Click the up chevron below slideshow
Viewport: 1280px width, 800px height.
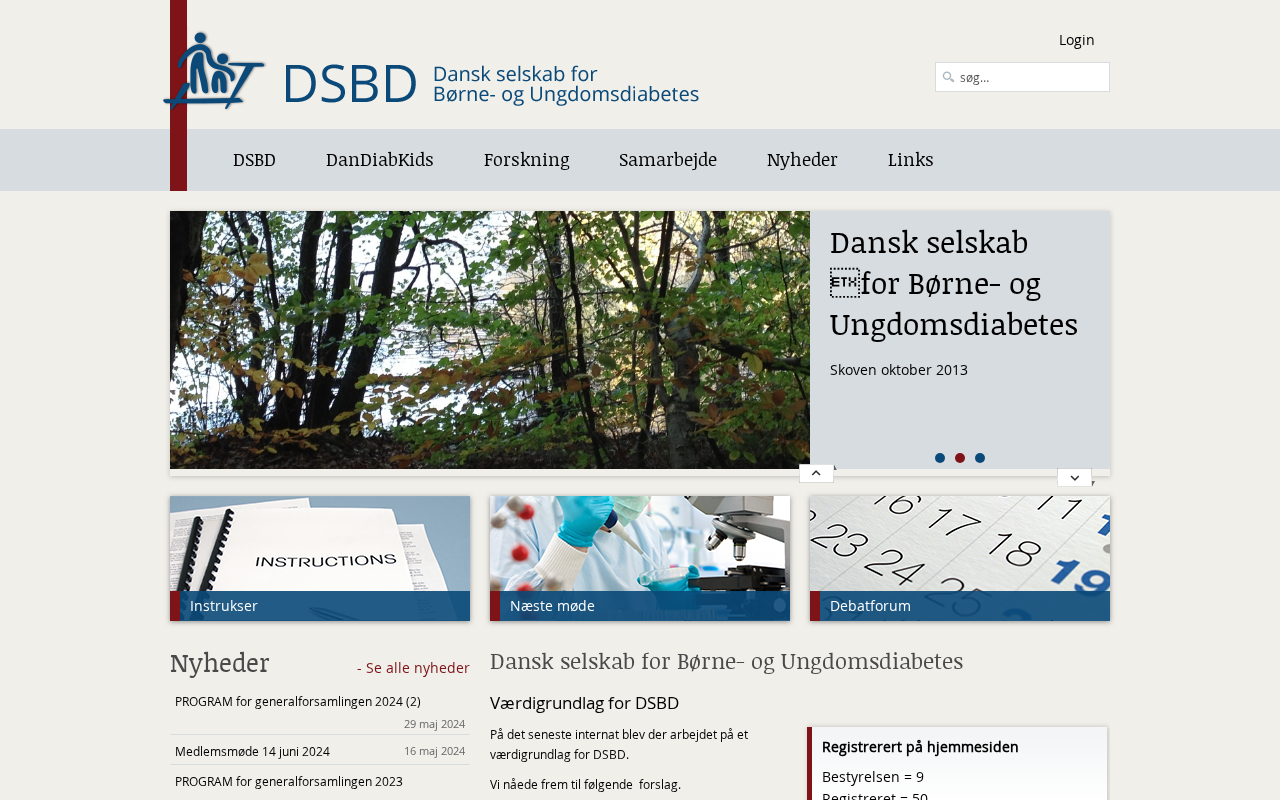coord(816,473)
